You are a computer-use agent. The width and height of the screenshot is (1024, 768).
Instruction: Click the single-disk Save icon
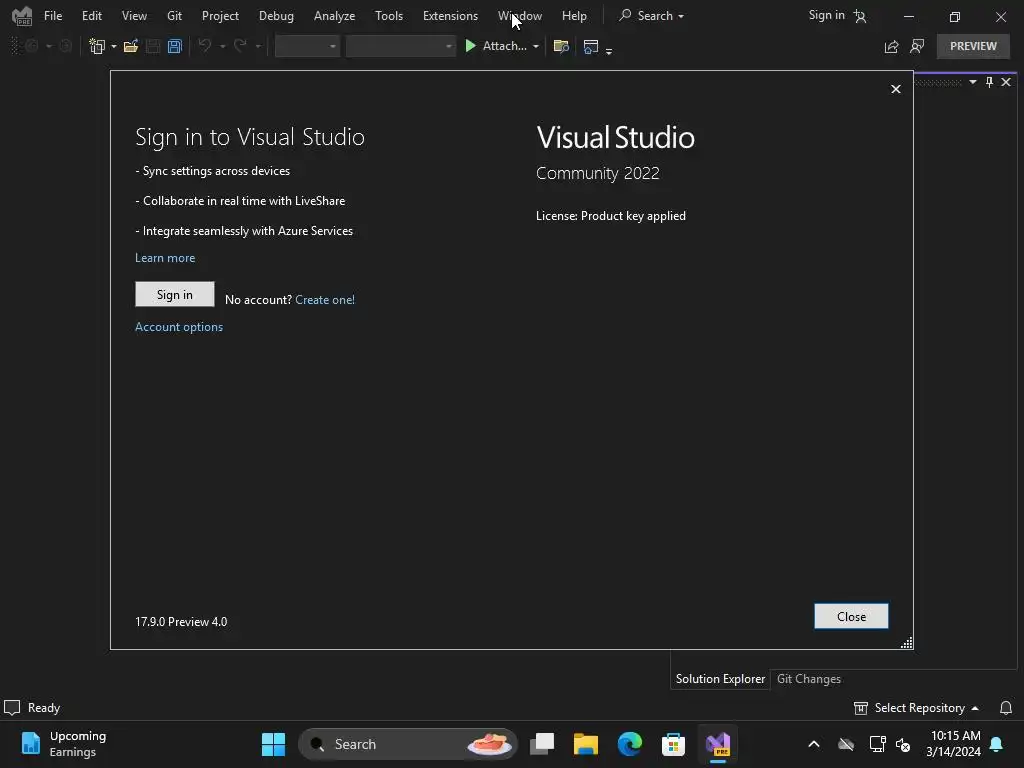point(153,46)
